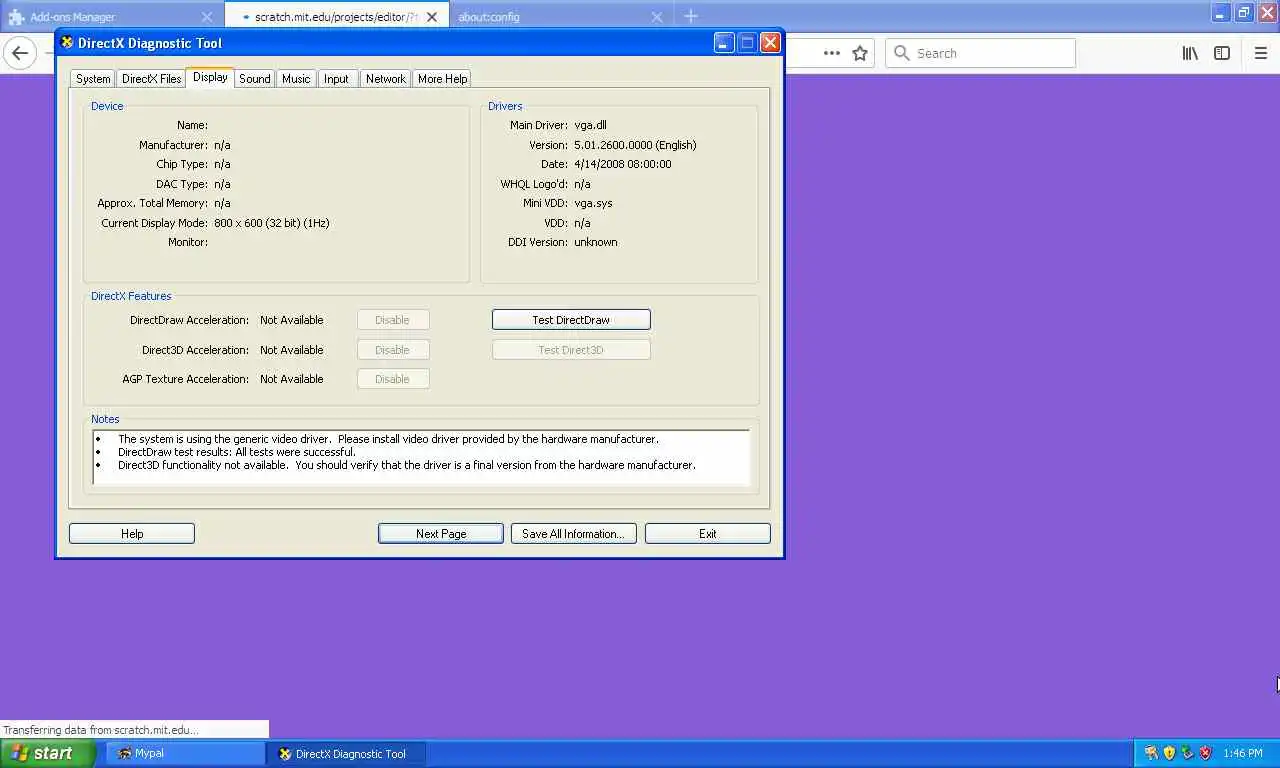Open the Network tab

[385, 79]
